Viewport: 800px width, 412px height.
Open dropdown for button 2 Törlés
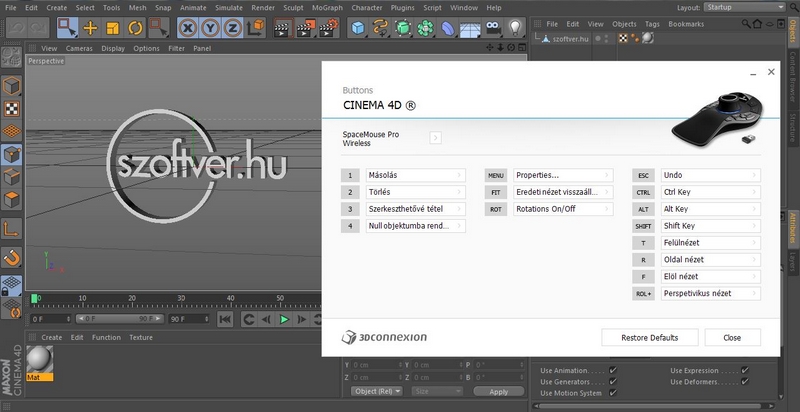pyautogui.click(x=415, y=192)
